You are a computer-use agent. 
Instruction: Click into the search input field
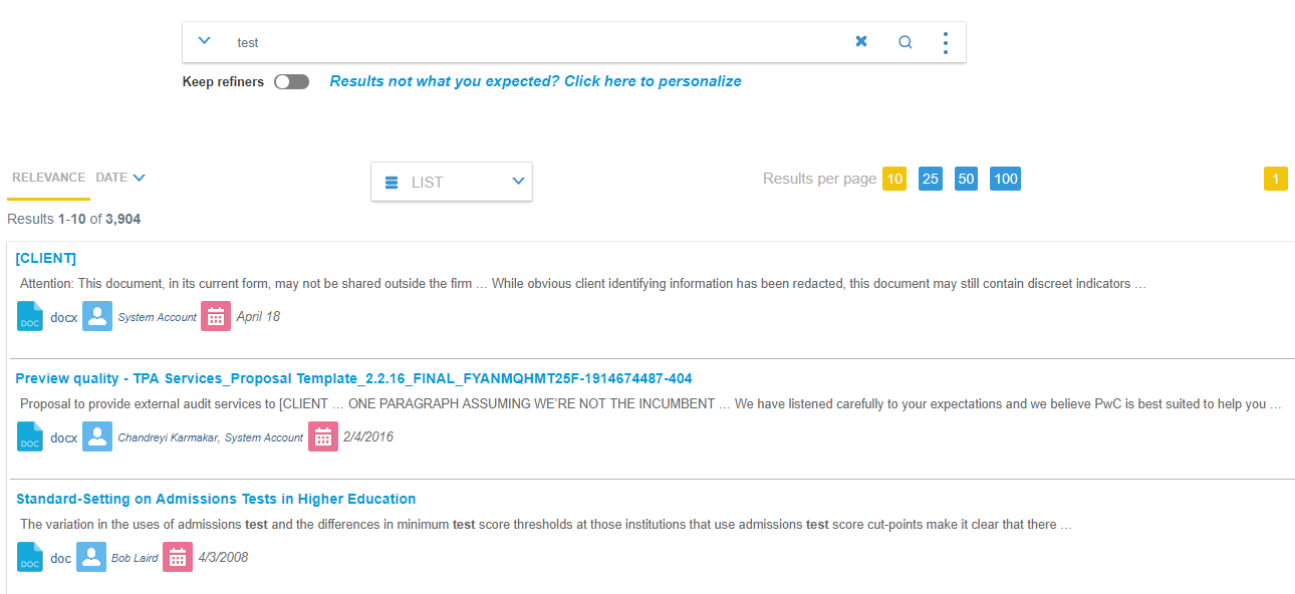[530, 42]
